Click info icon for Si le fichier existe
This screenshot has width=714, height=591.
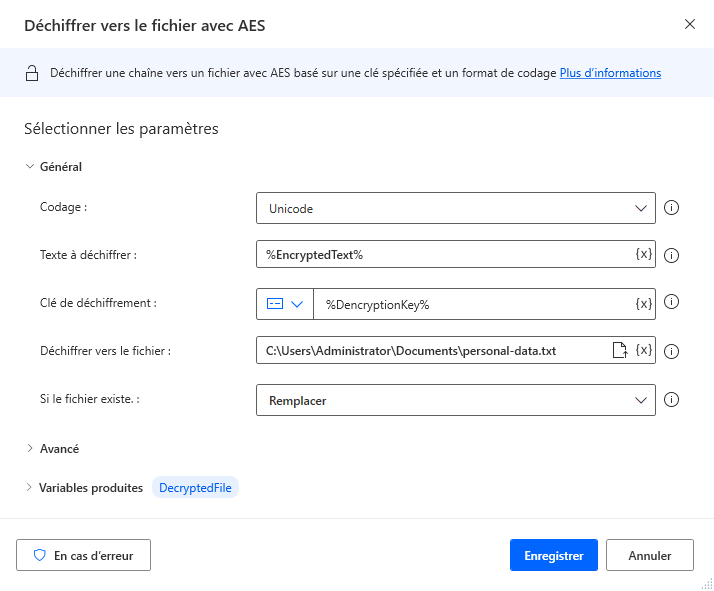tap(672, 400)
